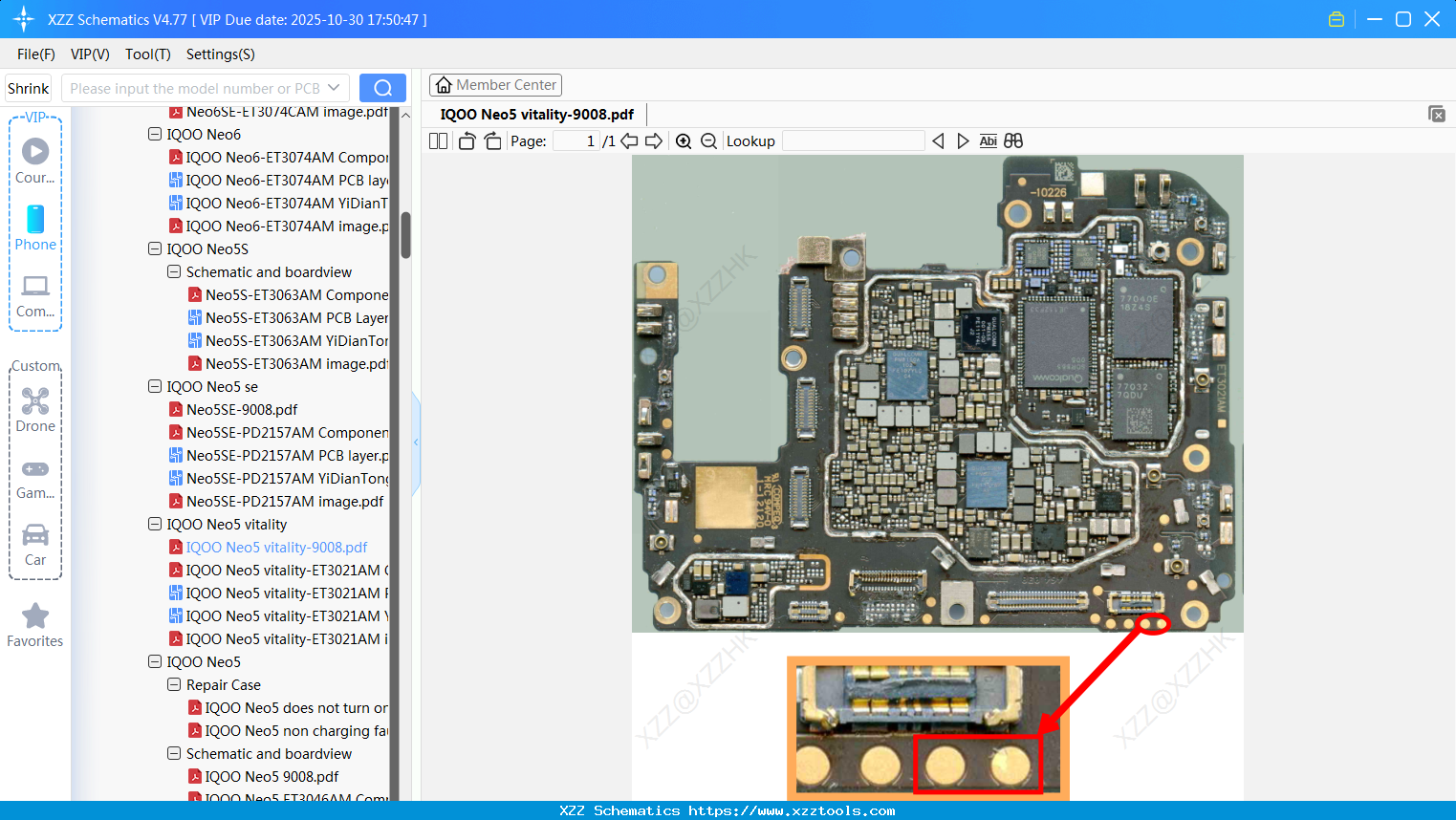
Task: Find next lookup match
Action: point(963,141)
